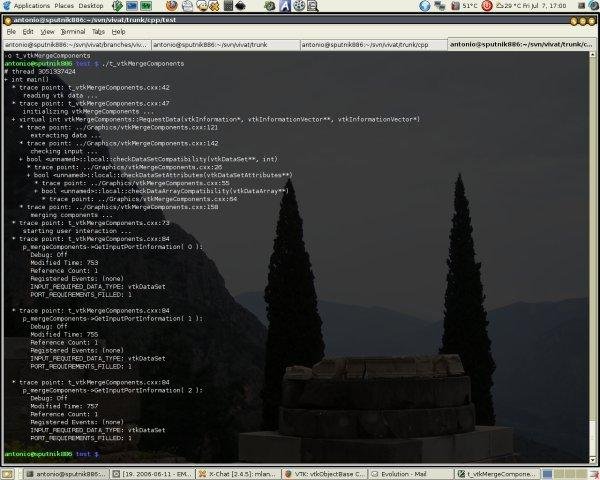Click the 'Modified Time: 757' line

[64, 406]
